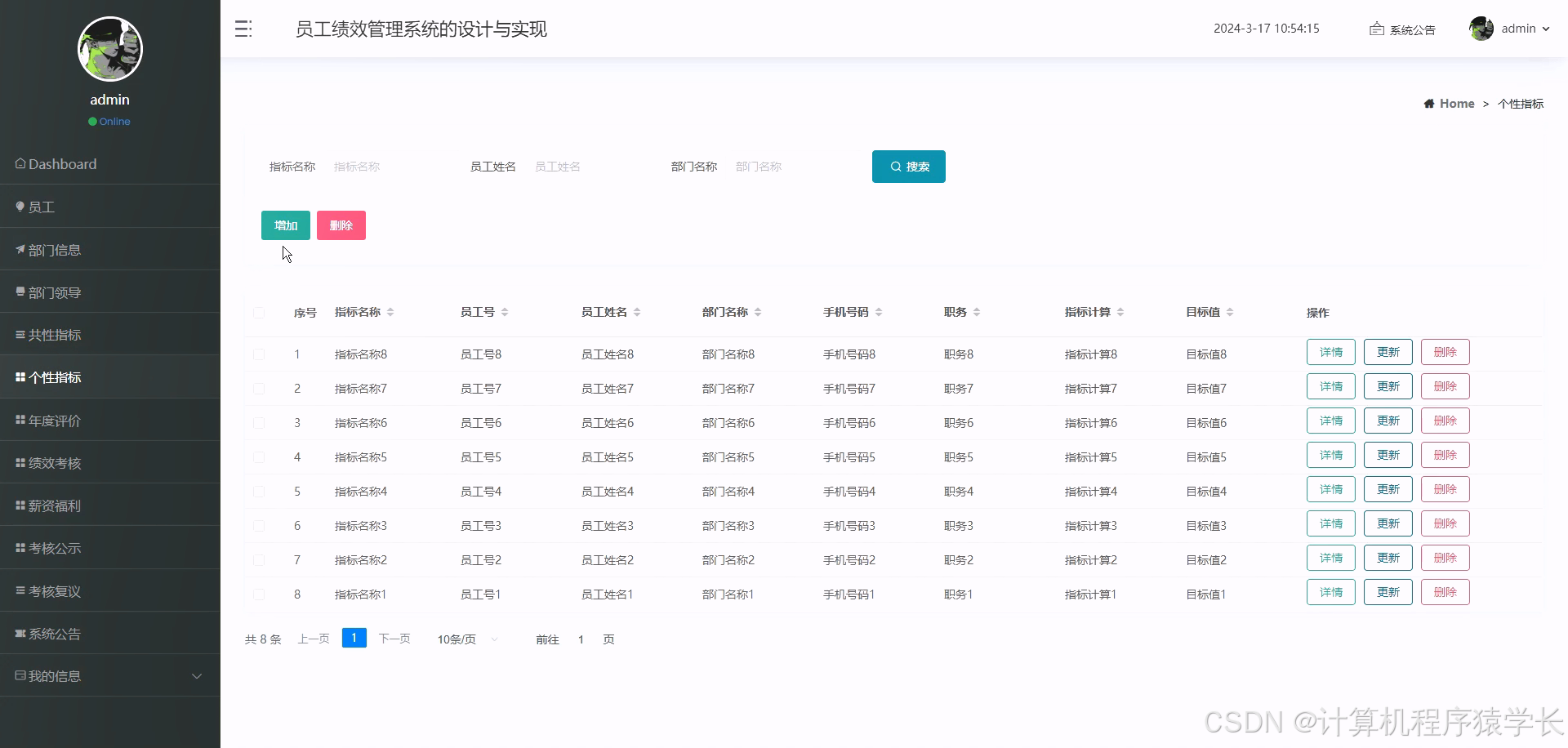Sort by 职务 column arrows
The width and height of the screenshot is (1568, 748).
click(977, 312)
